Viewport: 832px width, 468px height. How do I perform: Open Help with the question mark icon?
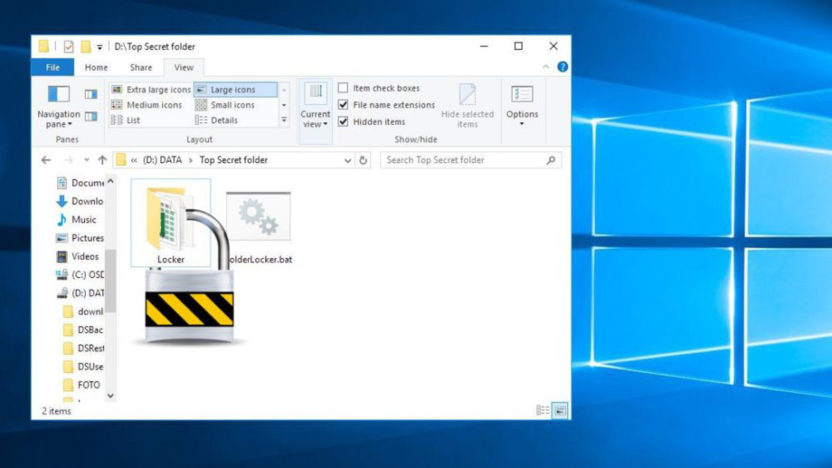[x=562, y=67]
